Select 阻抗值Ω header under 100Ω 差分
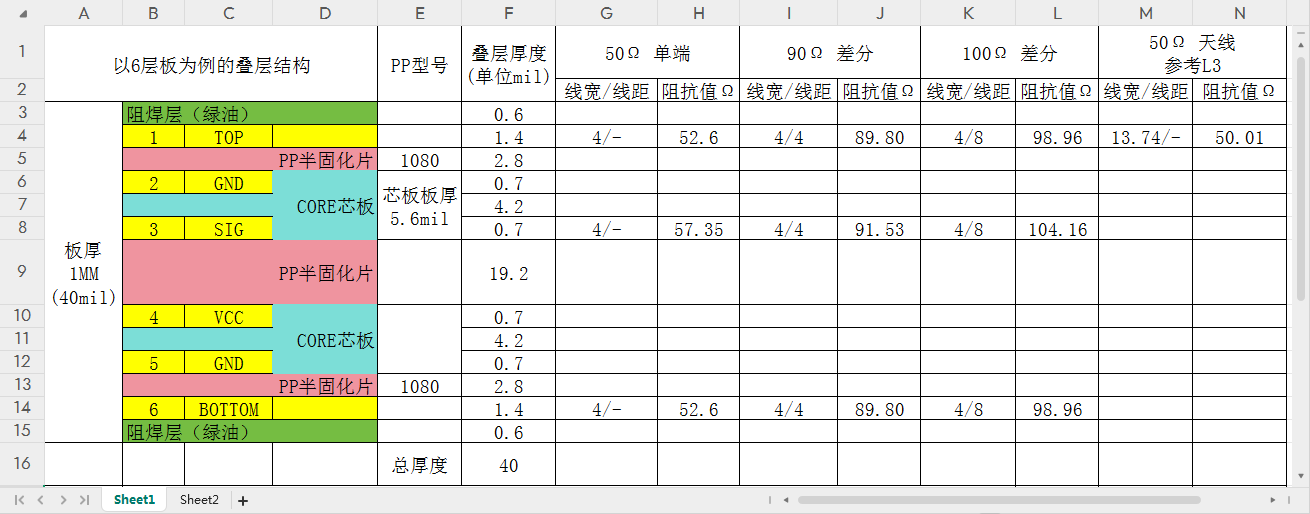This screenshot has width=1310, height=514. tap(1057, 90)
